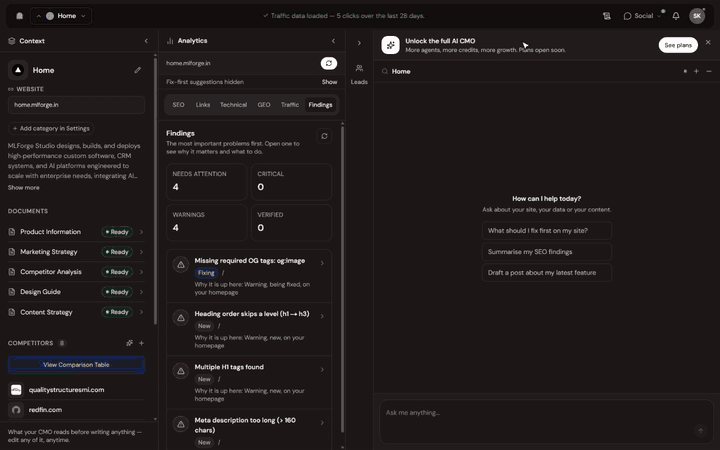Click the website field home.mlforge.in
Screen dimensions: 720x450
pos(76,105)
